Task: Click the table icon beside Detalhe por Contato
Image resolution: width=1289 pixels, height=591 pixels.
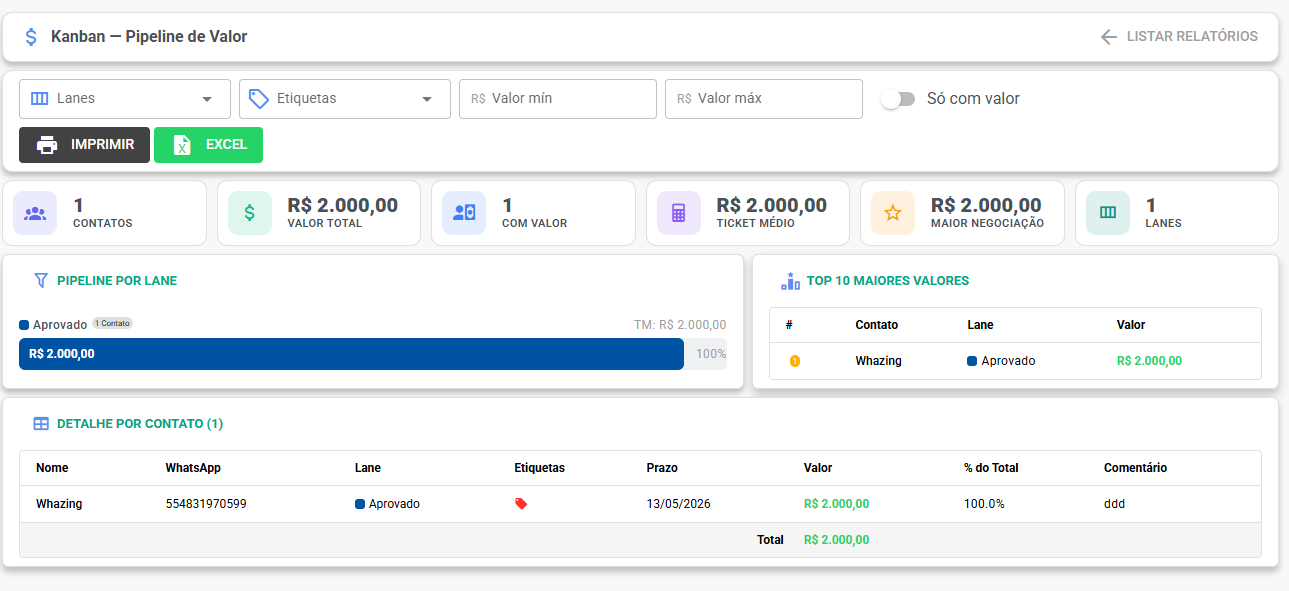Action: (x=41, y=424)
